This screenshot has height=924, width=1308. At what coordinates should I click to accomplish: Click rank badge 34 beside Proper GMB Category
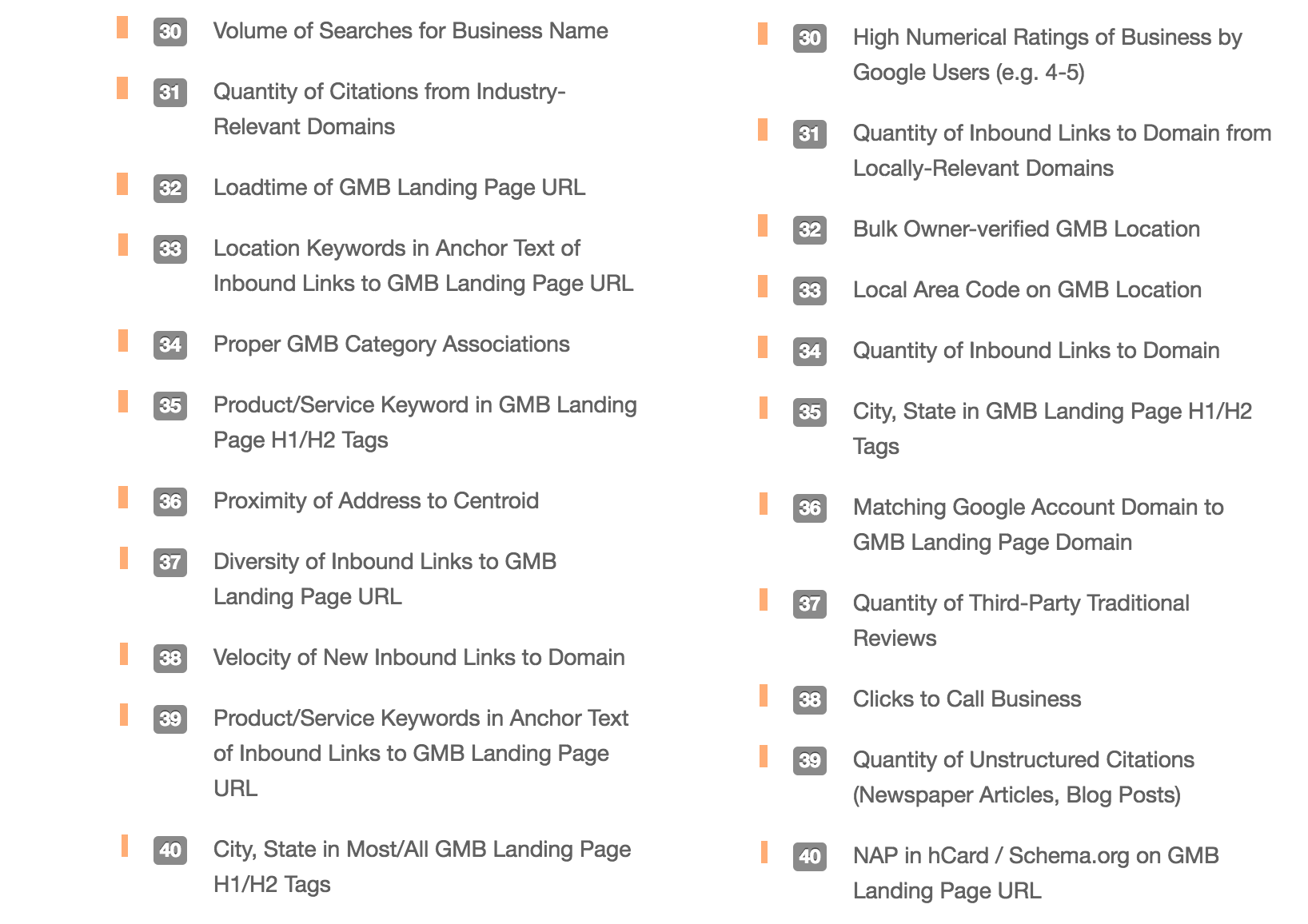[170, 345]
